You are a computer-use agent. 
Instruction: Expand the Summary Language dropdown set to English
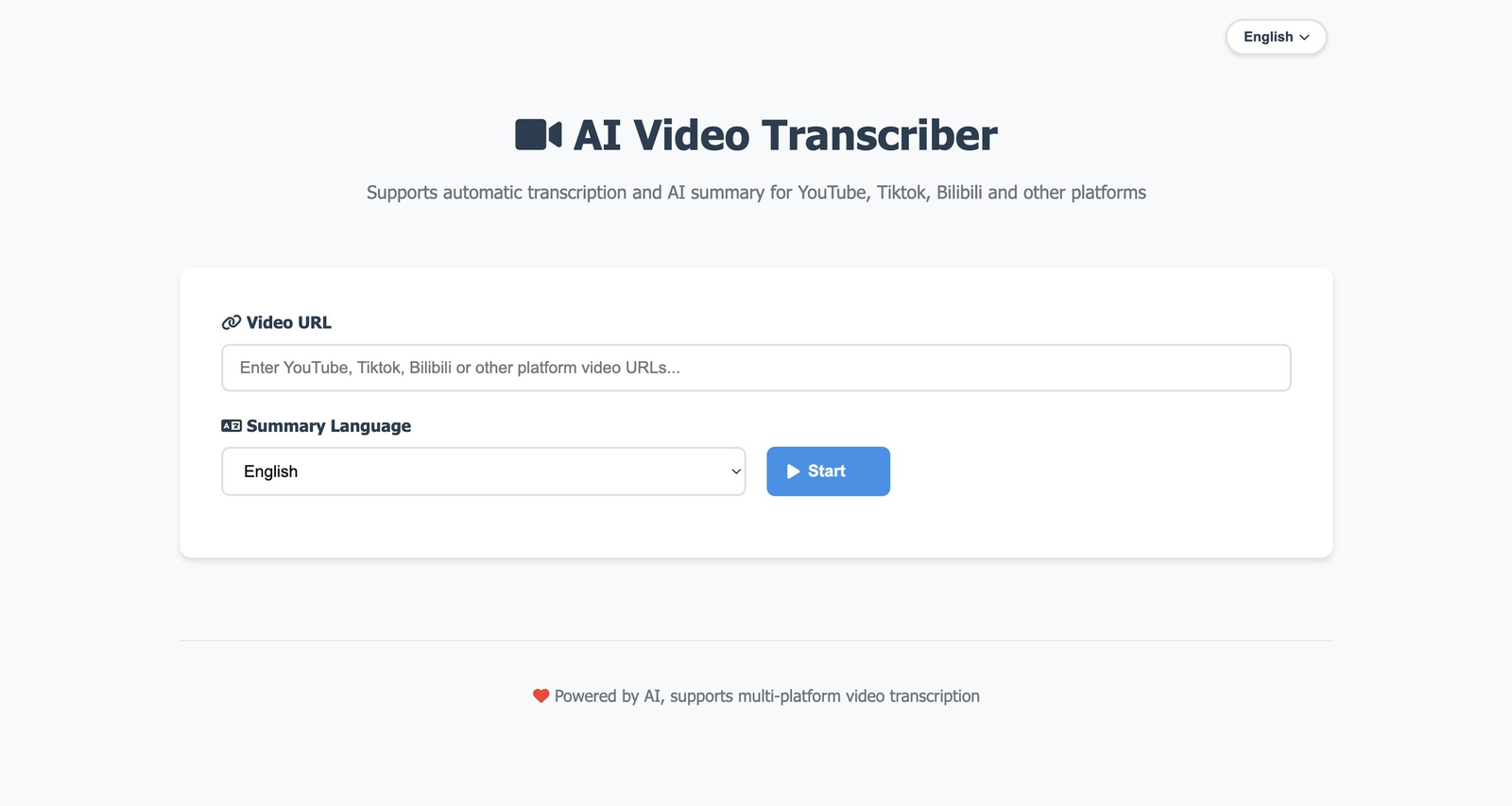pos(484,472)
